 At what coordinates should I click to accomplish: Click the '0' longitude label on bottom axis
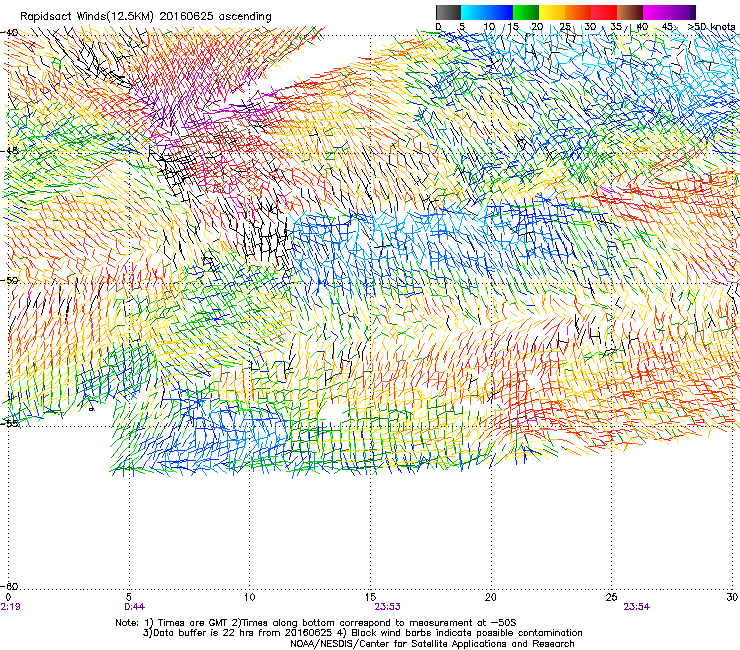8,597
